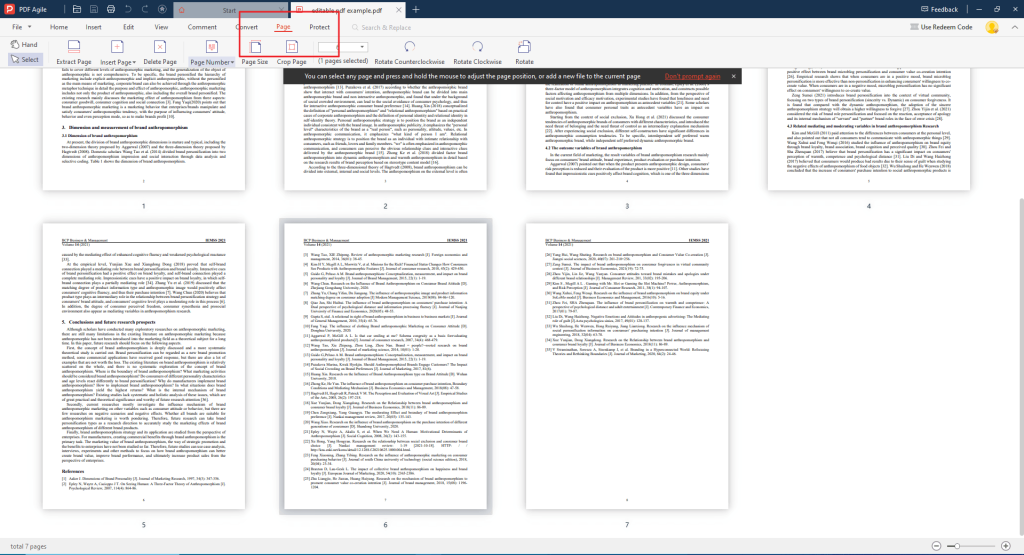Viewport: 1024px width, 555px height.
Task: Click the Insert Page icon
Action: [x=117, y=47]
